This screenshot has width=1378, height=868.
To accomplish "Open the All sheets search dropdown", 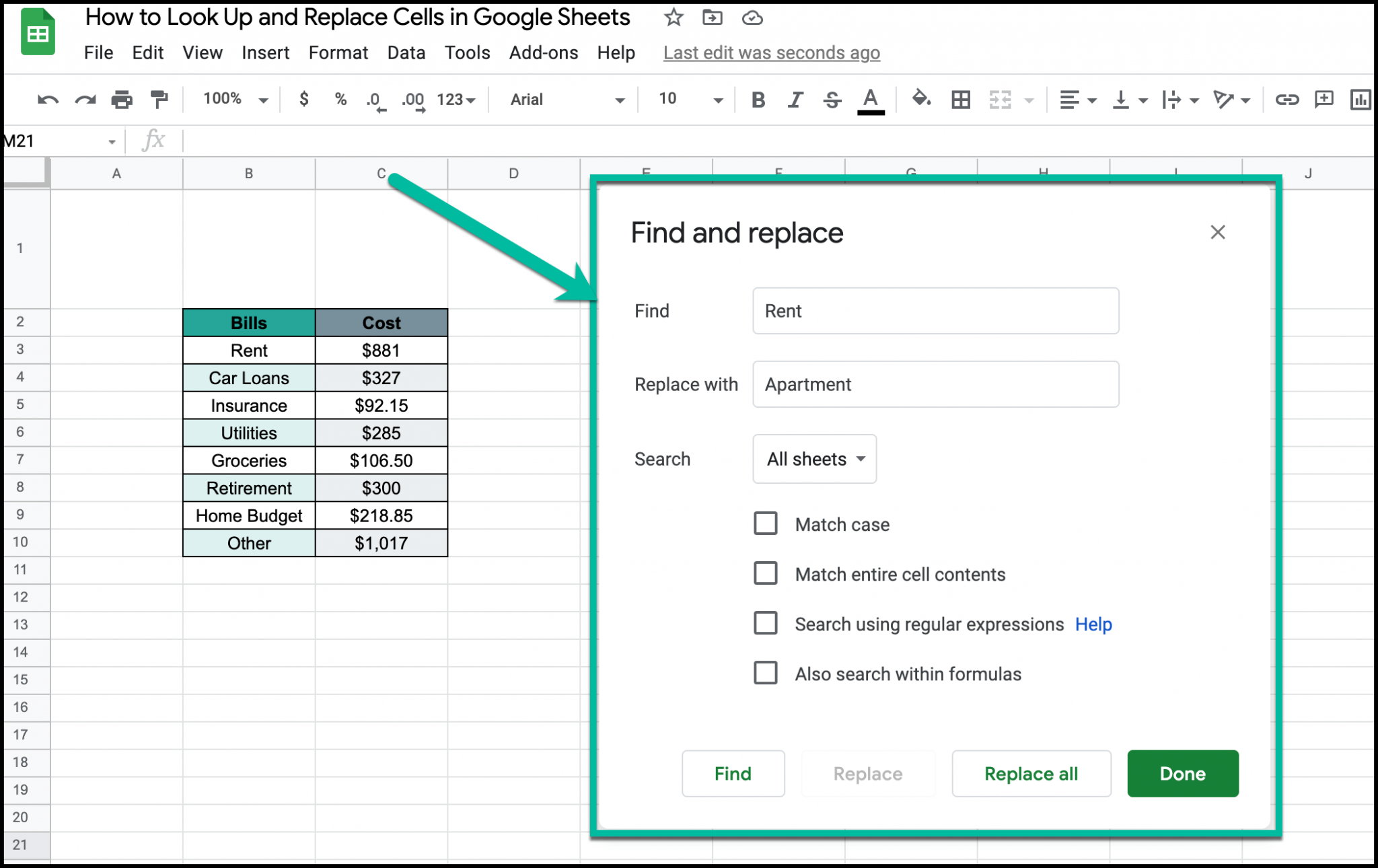I will [x=814, y=459].
